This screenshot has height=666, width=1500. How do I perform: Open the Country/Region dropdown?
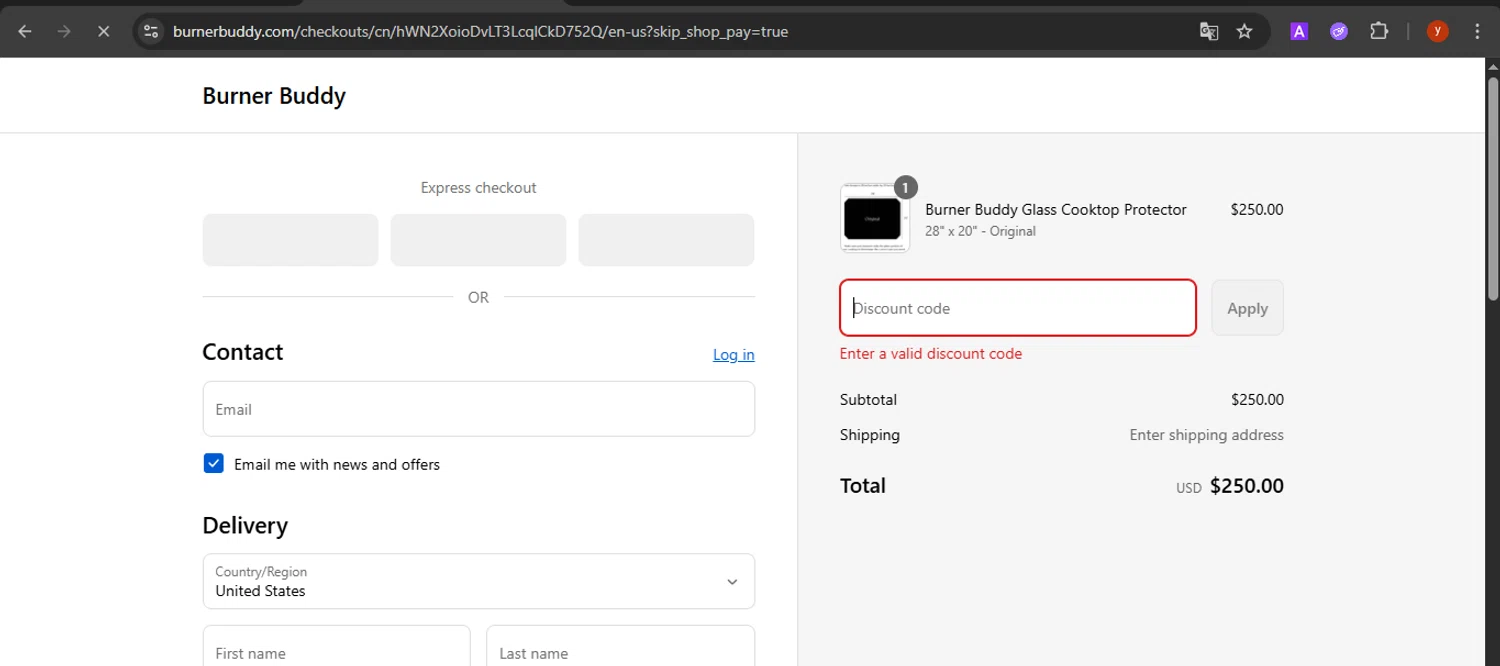click(478, 581)
